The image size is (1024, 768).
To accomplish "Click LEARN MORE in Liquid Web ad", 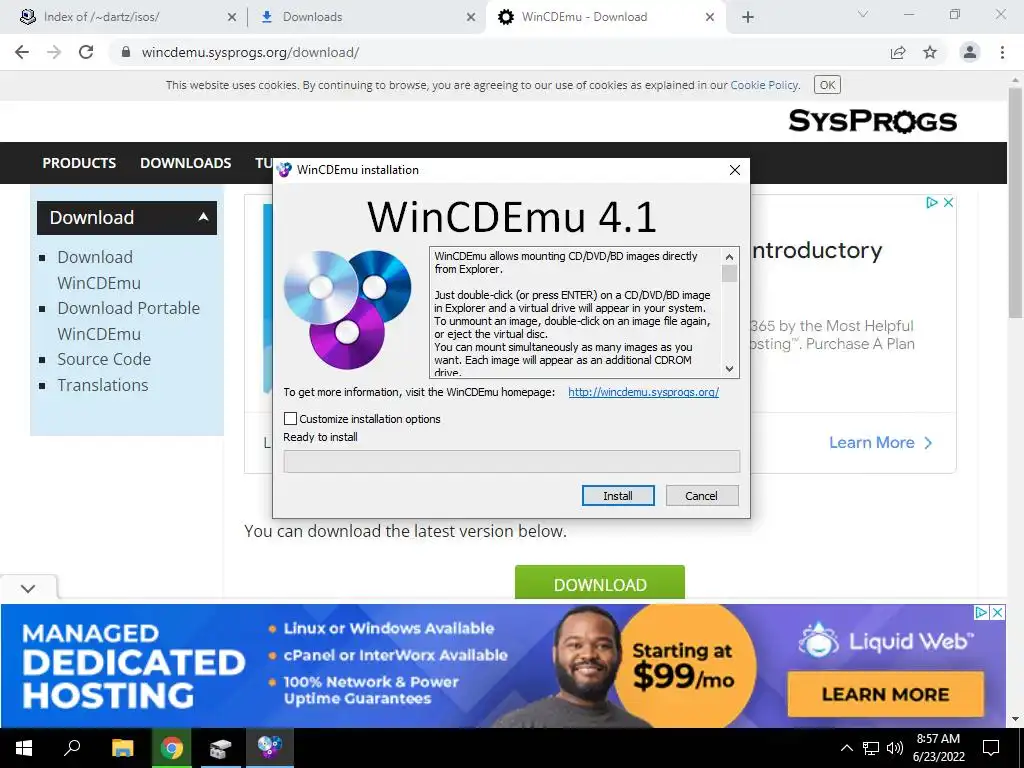I will tap(885, 694).
